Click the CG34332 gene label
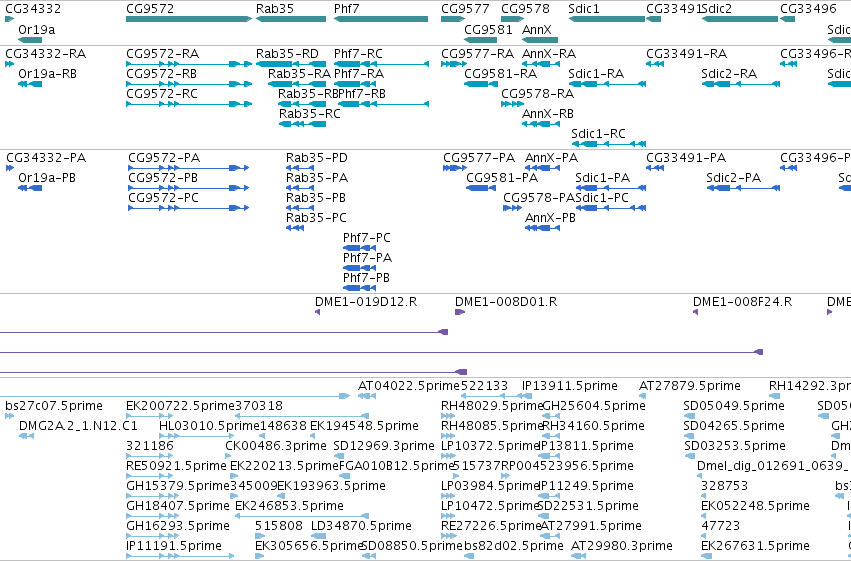This screenshot has width=851, height=561. pos(33,9)
